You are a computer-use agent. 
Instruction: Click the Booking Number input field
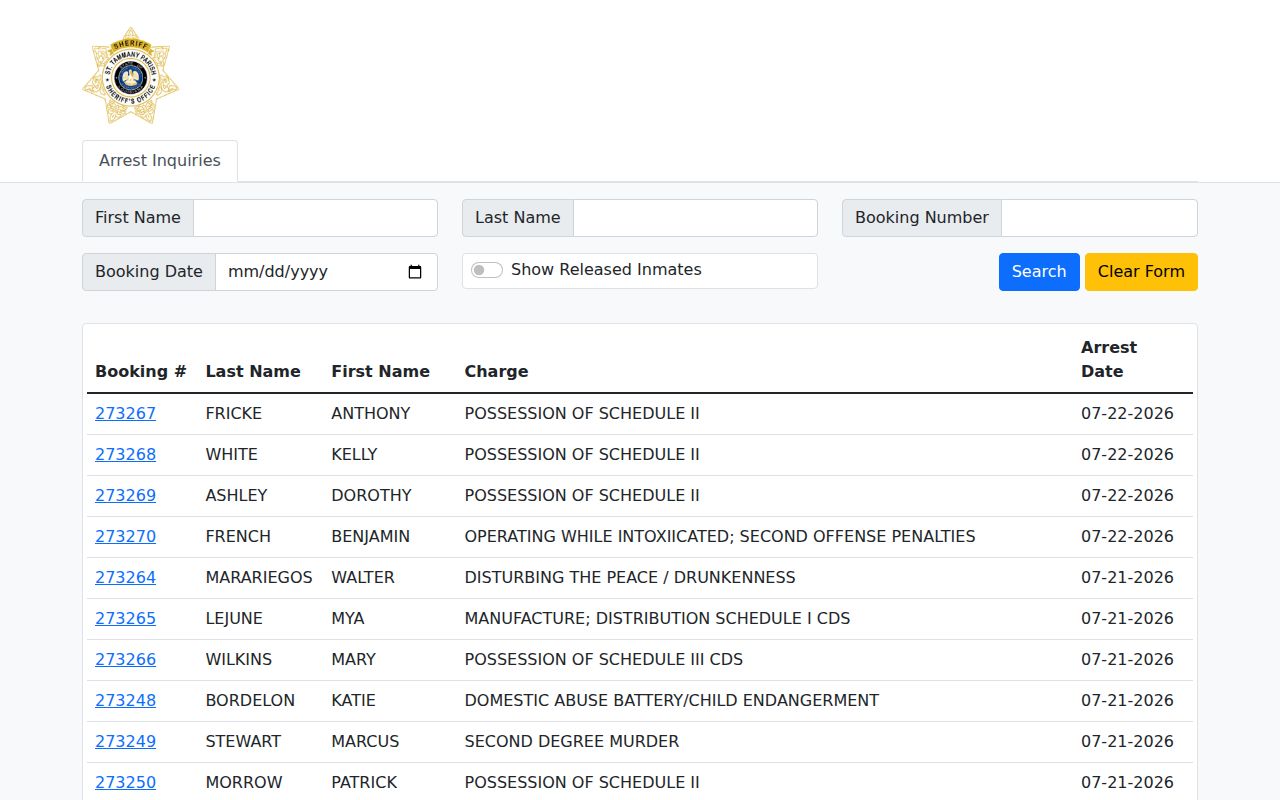click(x=1099, y=218)
